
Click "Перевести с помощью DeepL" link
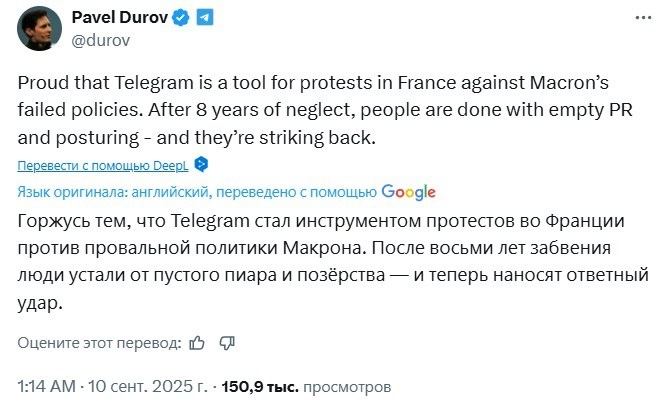click(x=103, y=164)
